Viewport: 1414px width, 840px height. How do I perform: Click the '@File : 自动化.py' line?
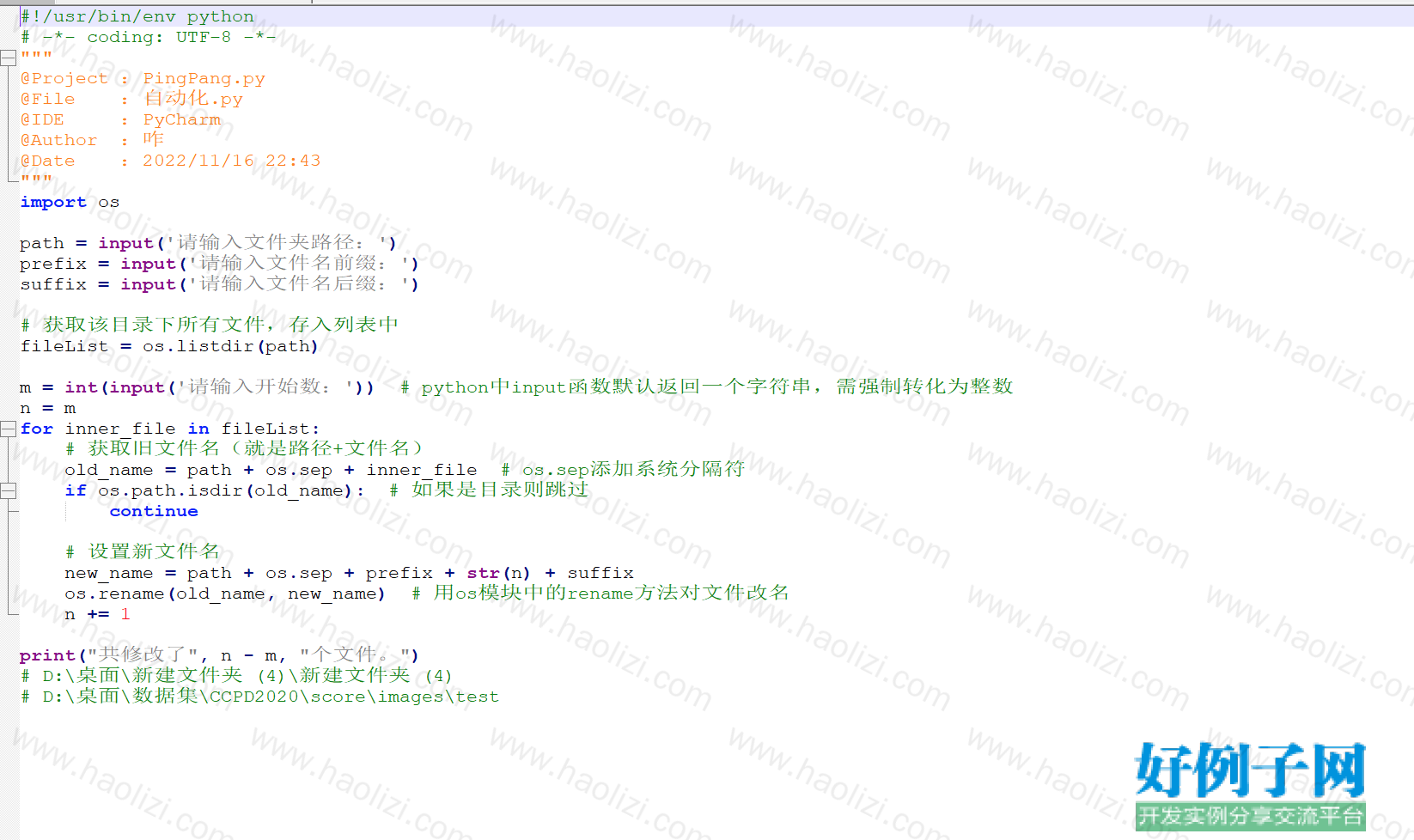tap(131, 99)
